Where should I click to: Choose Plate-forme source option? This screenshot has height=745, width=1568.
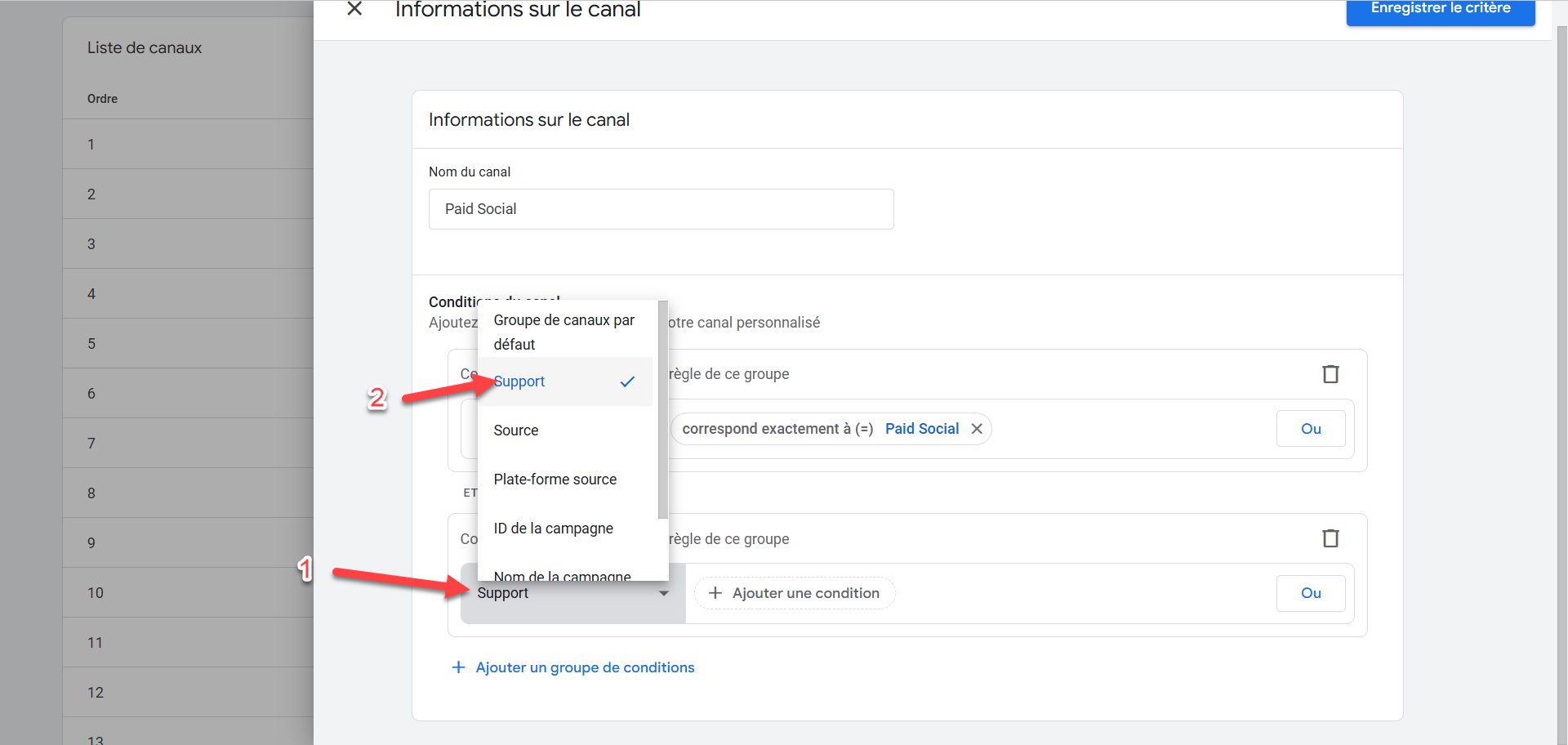pyautogui.click(x=555, y=480)
